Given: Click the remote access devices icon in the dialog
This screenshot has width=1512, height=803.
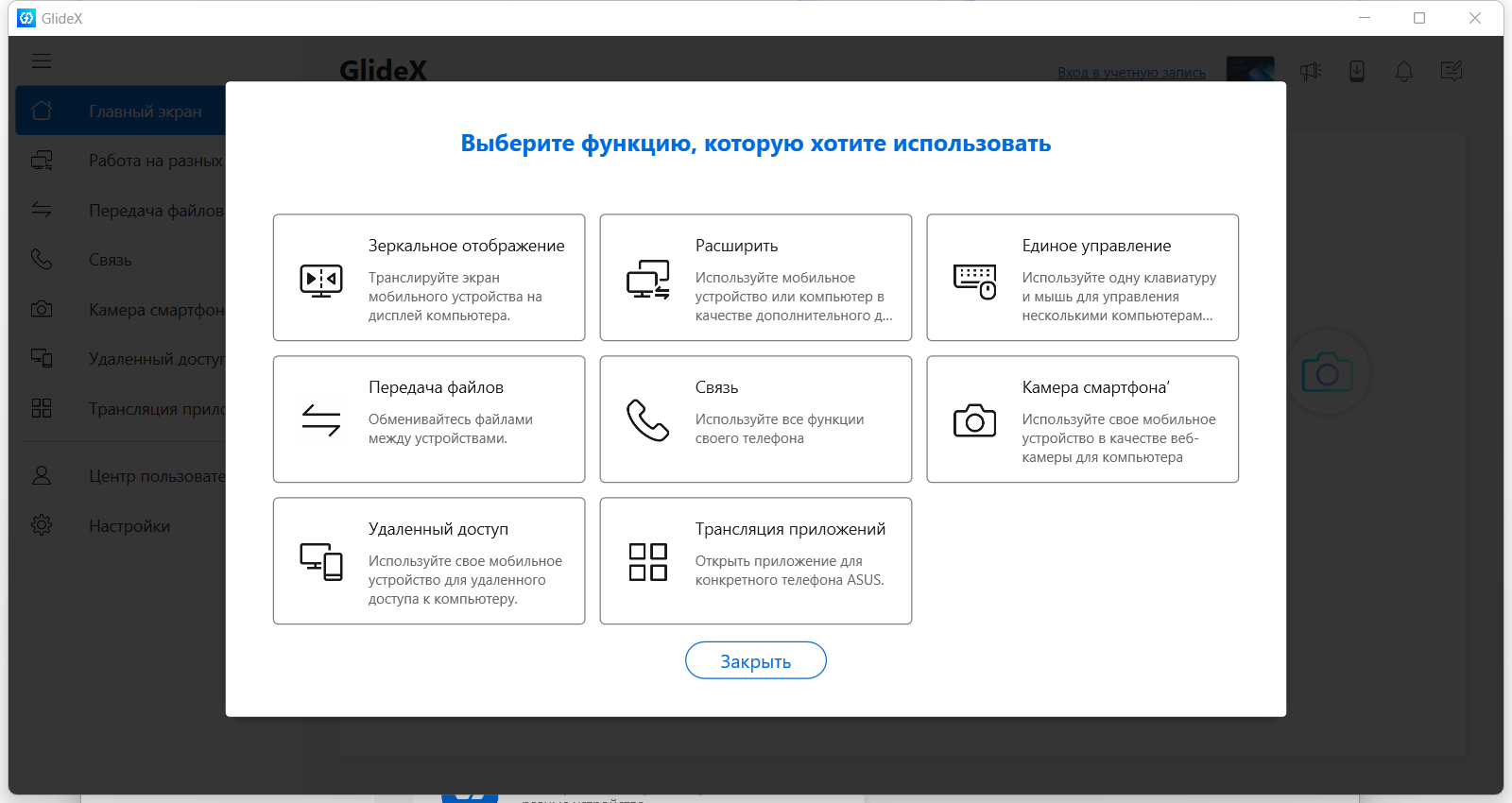Looking at the screenshot, I should (321, 561).
